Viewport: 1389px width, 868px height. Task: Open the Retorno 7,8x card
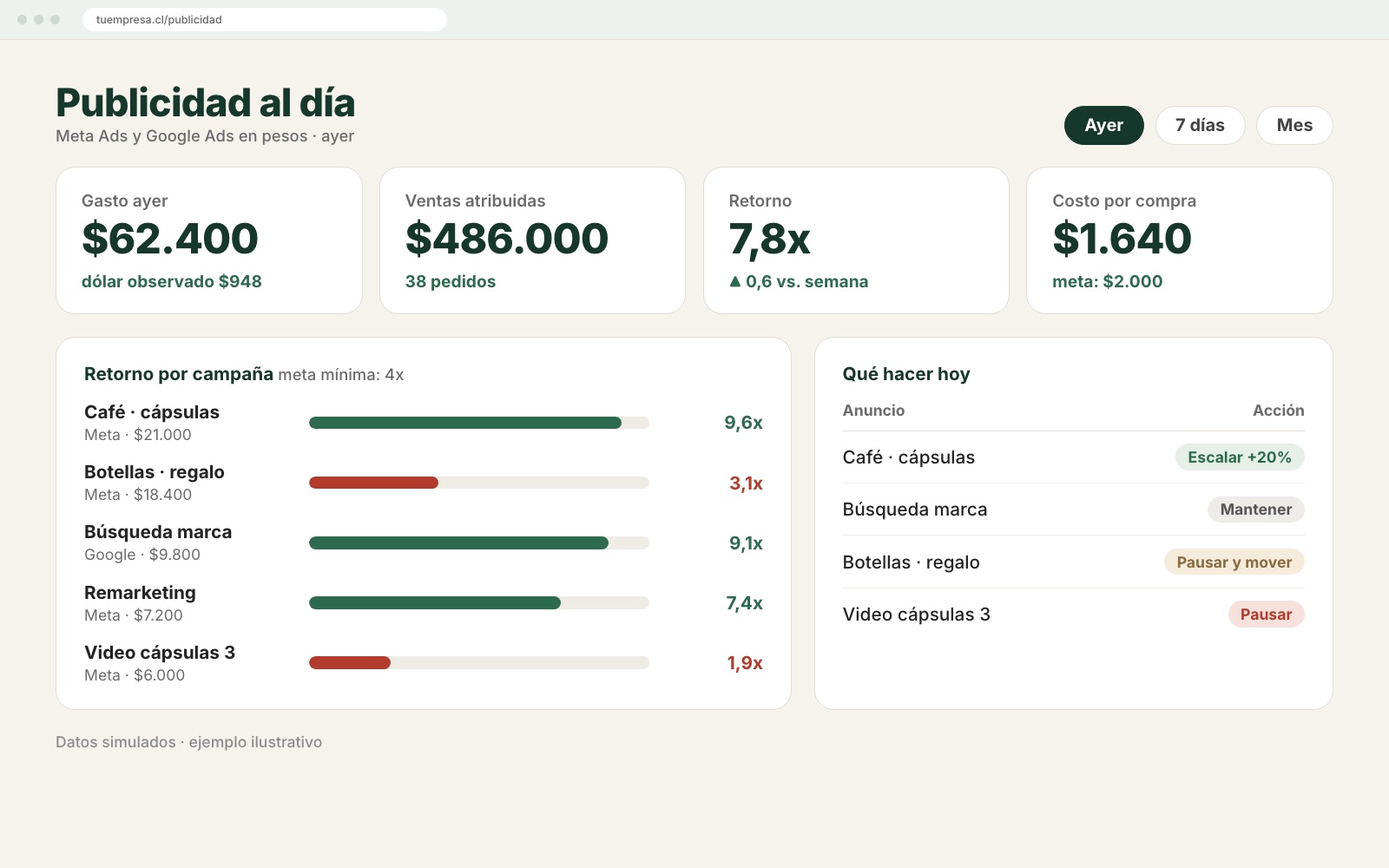856,240
